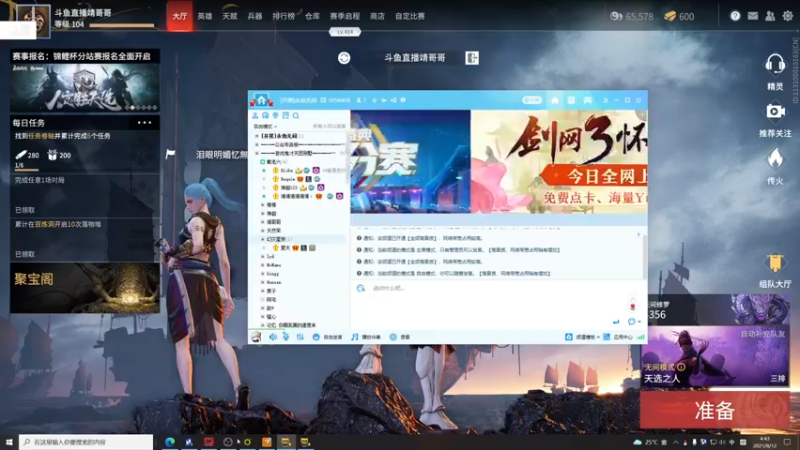Click the gold ingot 600 currency

tap(679, 16)
